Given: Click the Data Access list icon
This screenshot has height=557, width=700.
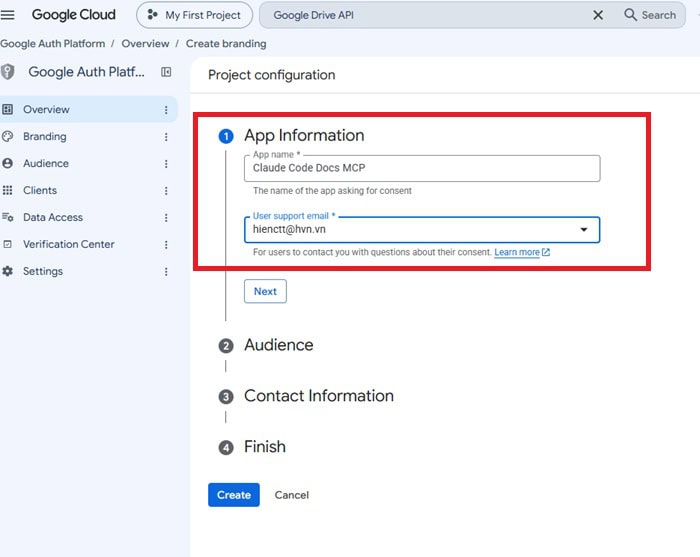Looking at the screenshot, I should [8, 217].
